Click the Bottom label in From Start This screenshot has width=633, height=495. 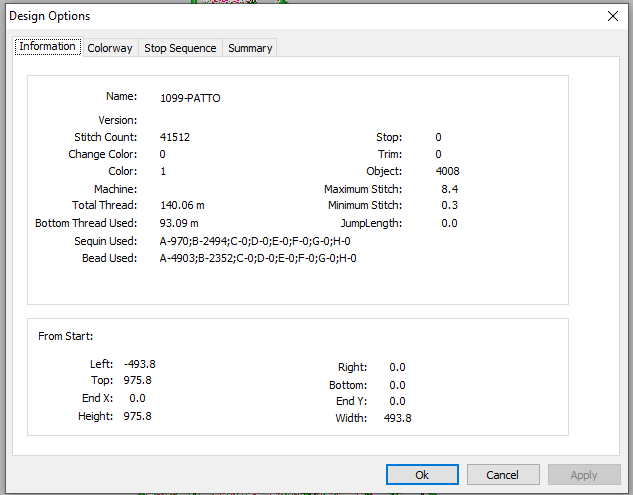(348, 385)
